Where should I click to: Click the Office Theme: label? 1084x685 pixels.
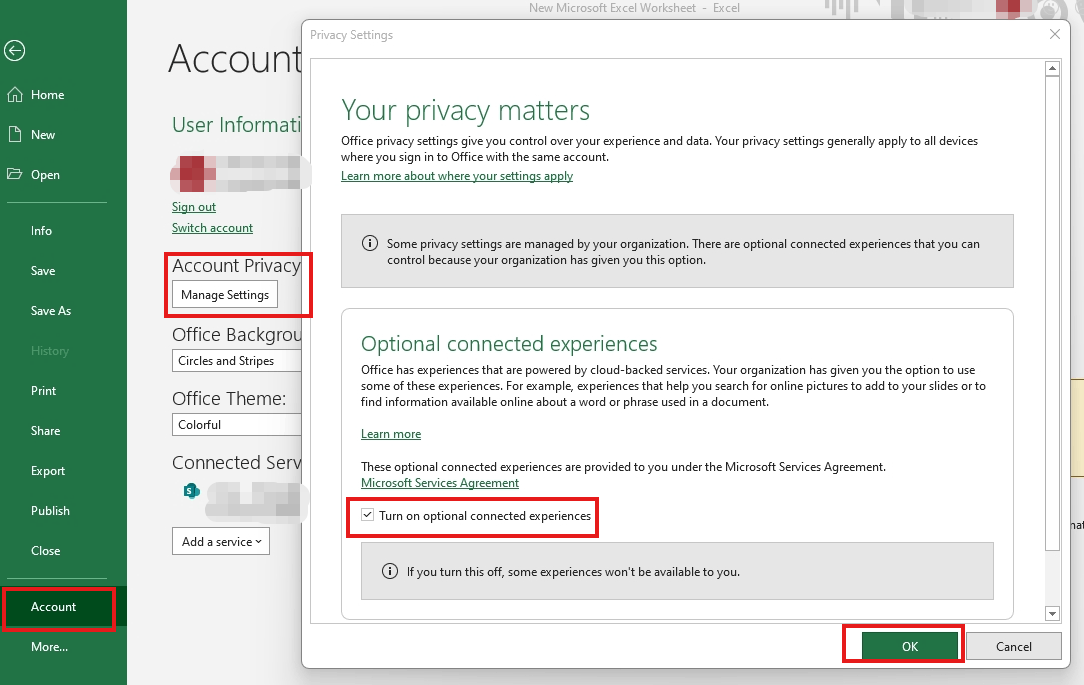[x=229, y=398]
